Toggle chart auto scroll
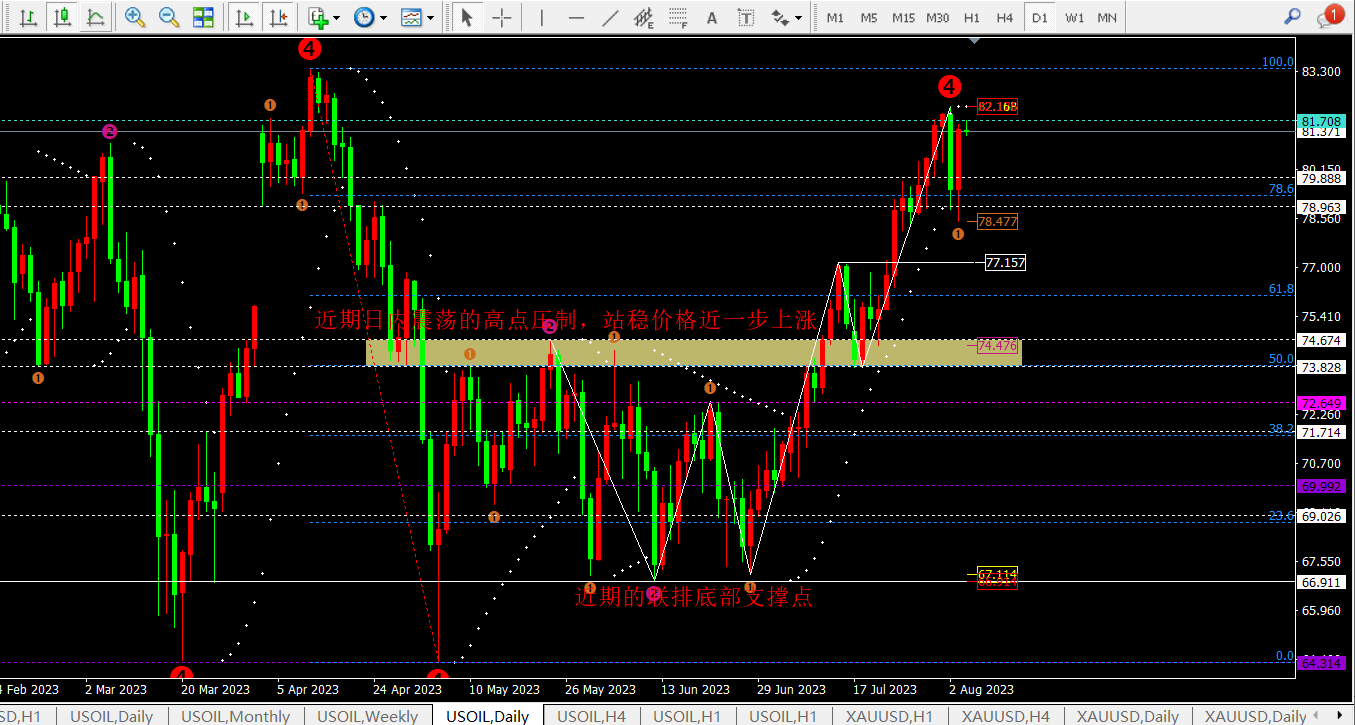 [243, 17]
